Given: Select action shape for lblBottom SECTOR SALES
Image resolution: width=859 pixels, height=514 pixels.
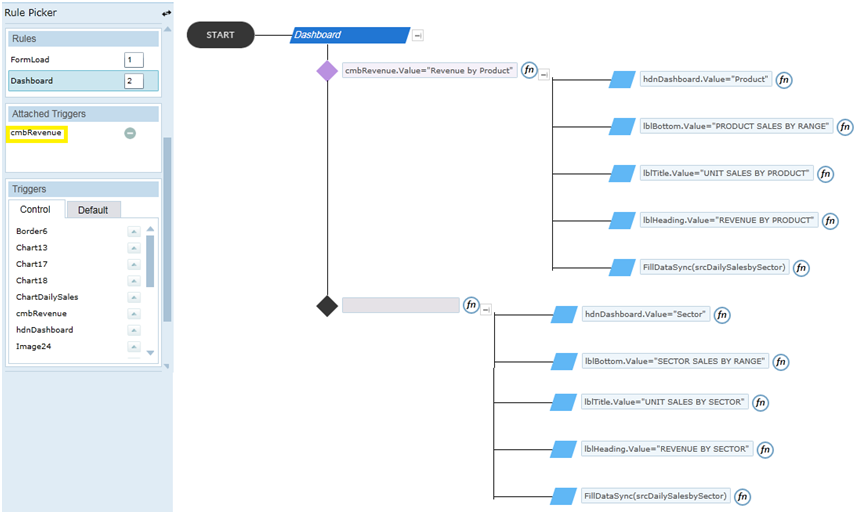Looking at the screenshot, I should 564,362.
